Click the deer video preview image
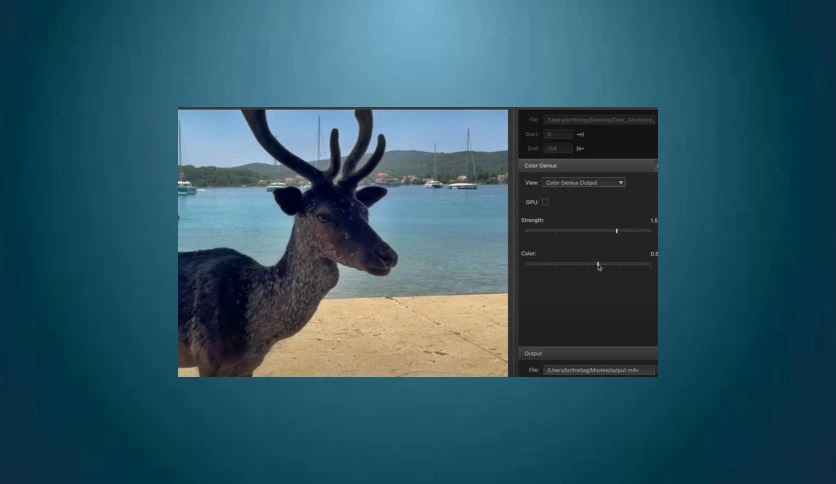The width and height of the screenshot is (836, 484). (x=343, y=243)
